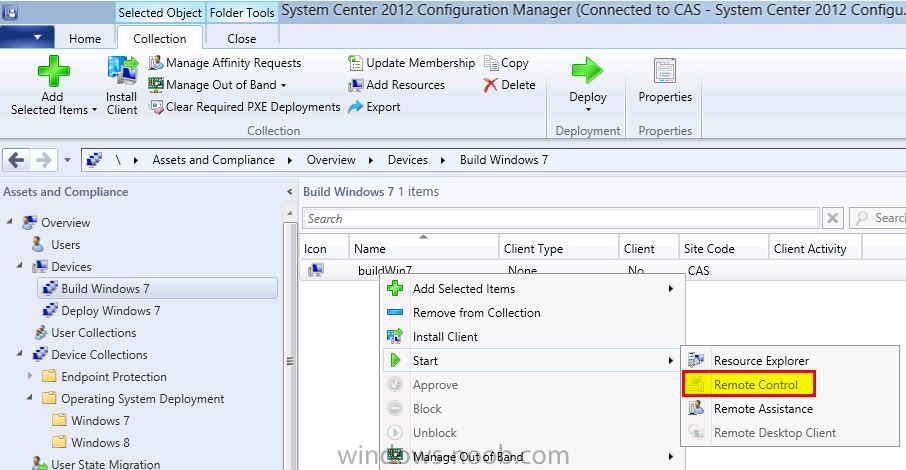Click inside the Search input field

[x=560, y=218]
